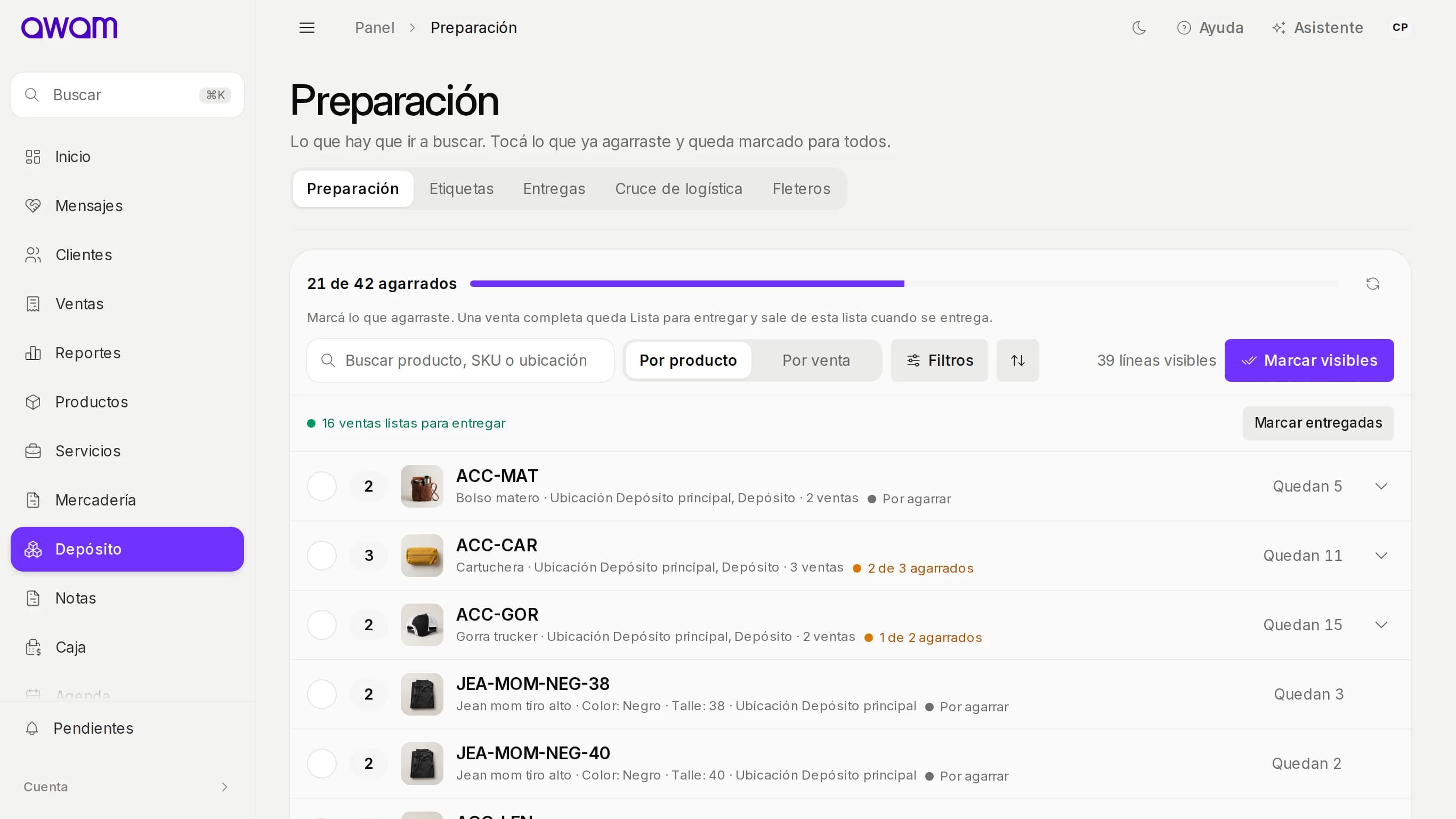Open Mercadería in sidebar

tap(127, 500)
